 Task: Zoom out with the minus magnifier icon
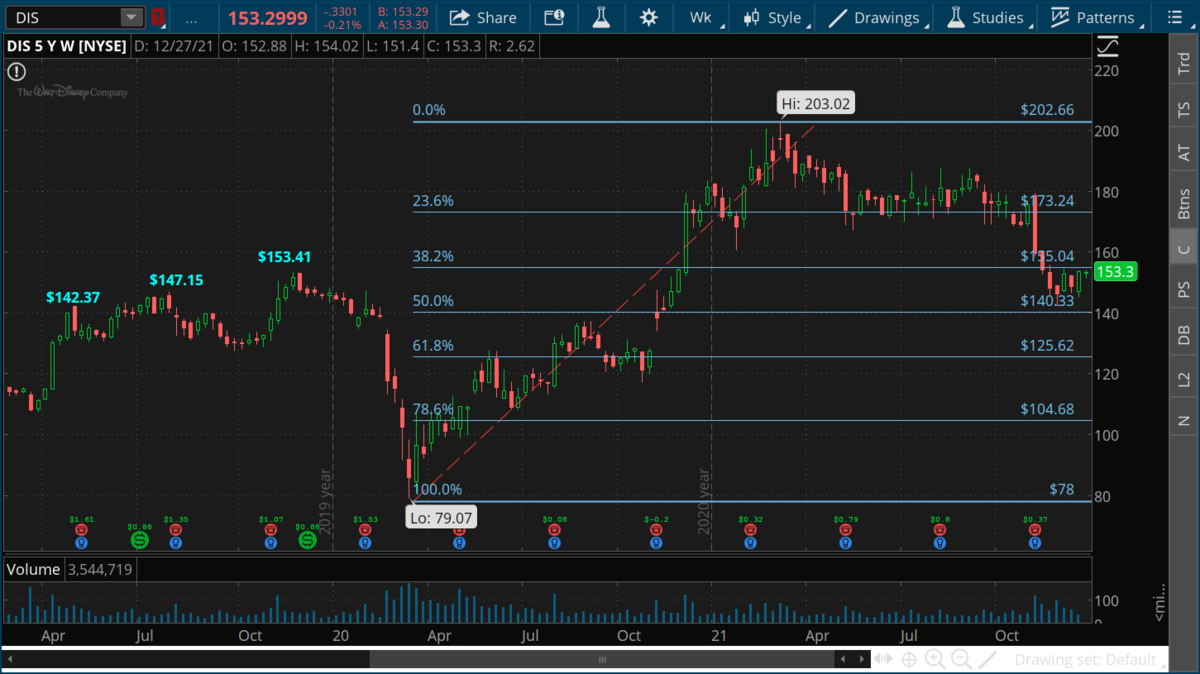pyautogui.click(x=961, y=660)
